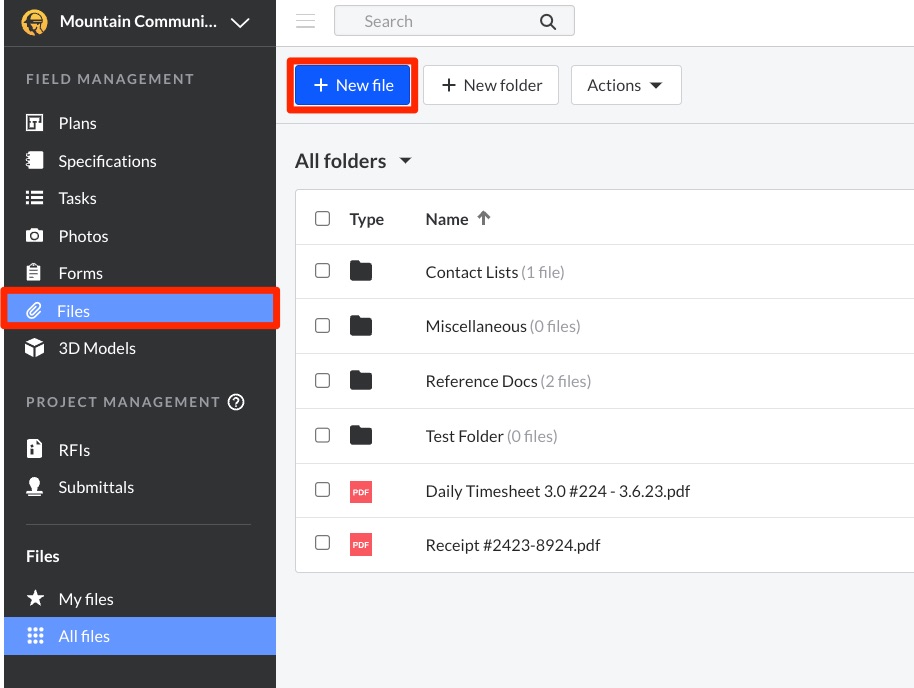Click the Test Folder folder icon

coord(361,436)
